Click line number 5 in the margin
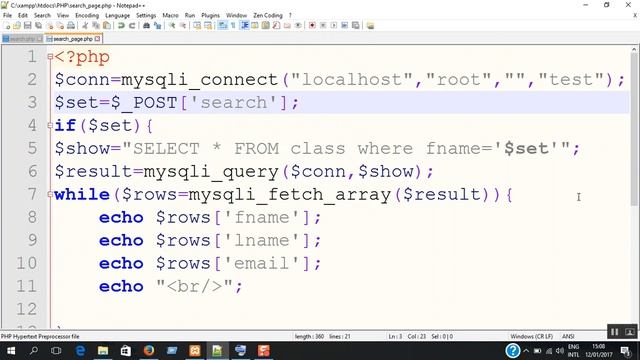The width and height of the screenshot is (640, 360). click(32, 148)
